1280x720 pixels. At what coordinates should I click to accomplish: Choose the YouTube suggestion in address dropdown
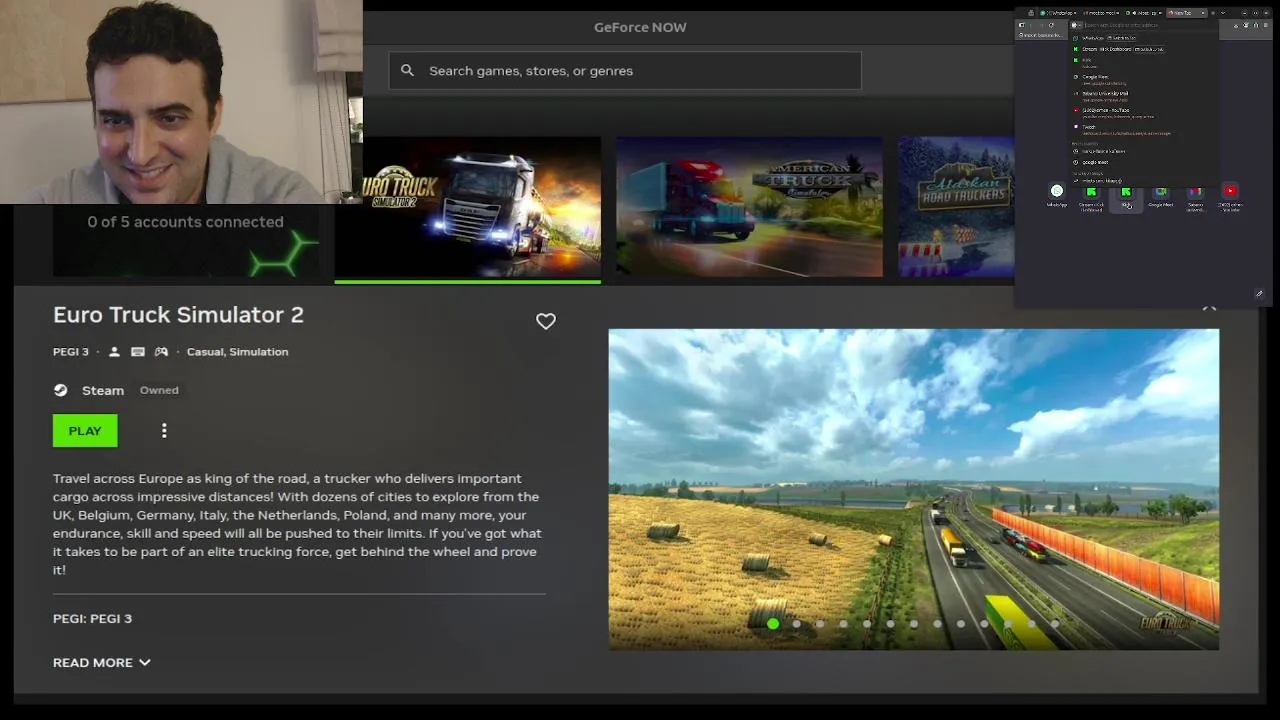(1144, 113)
